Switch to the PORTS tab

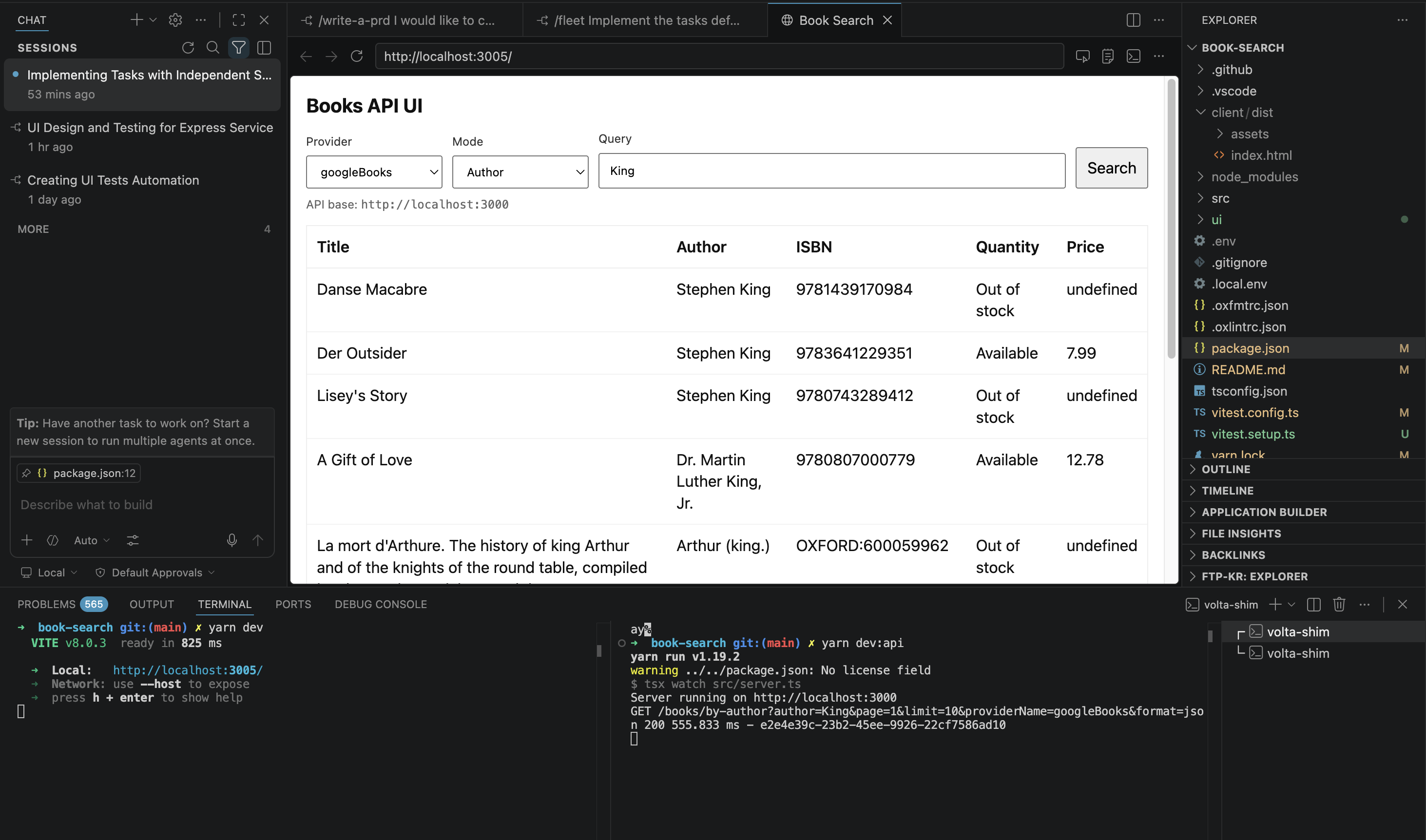point(293,604)
